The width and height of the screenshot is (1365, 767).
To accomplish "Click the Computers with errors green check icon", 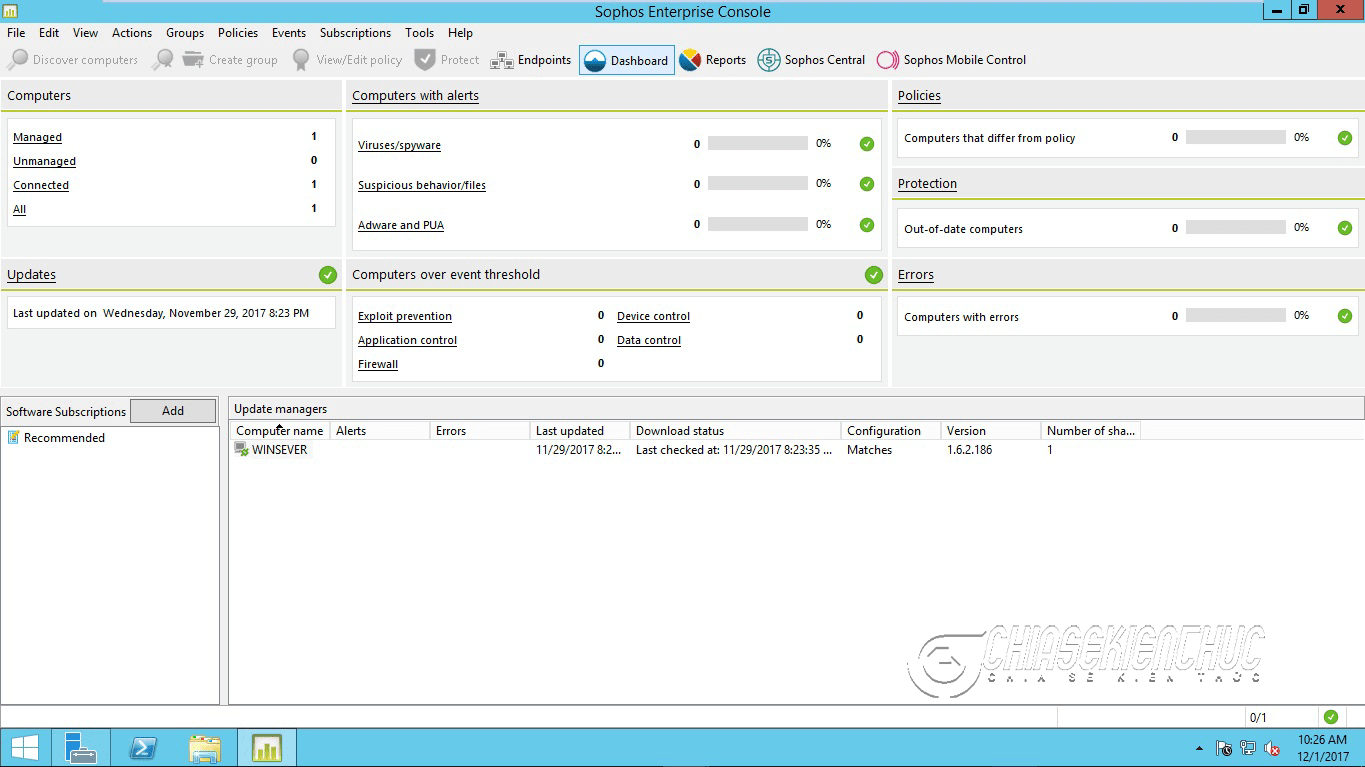I will coord(1345,316).
